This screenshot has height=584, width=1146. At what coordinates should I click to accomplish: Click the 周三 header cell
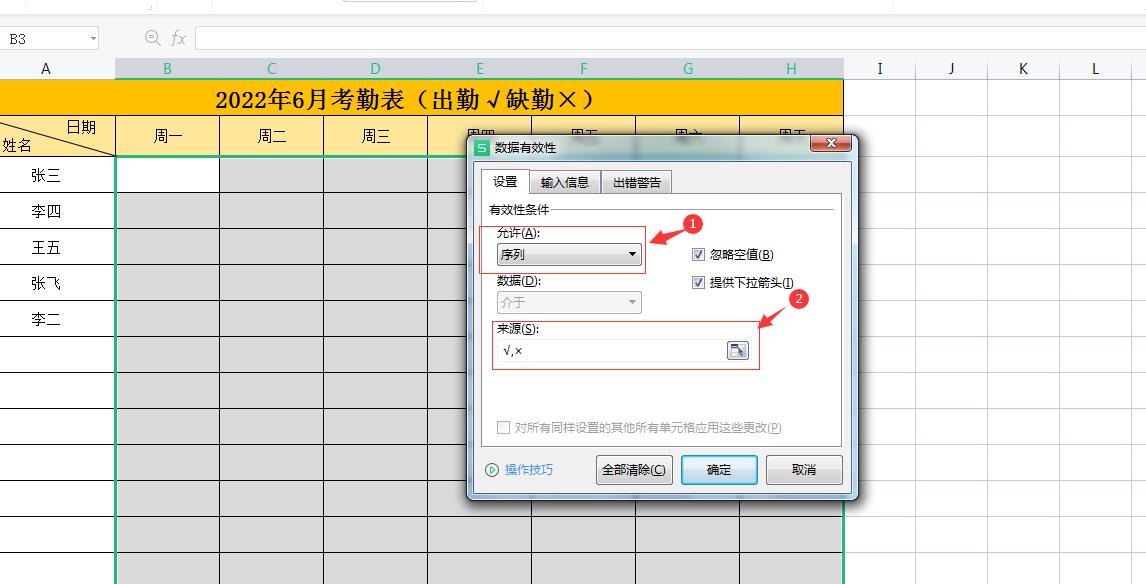[375, 136]
